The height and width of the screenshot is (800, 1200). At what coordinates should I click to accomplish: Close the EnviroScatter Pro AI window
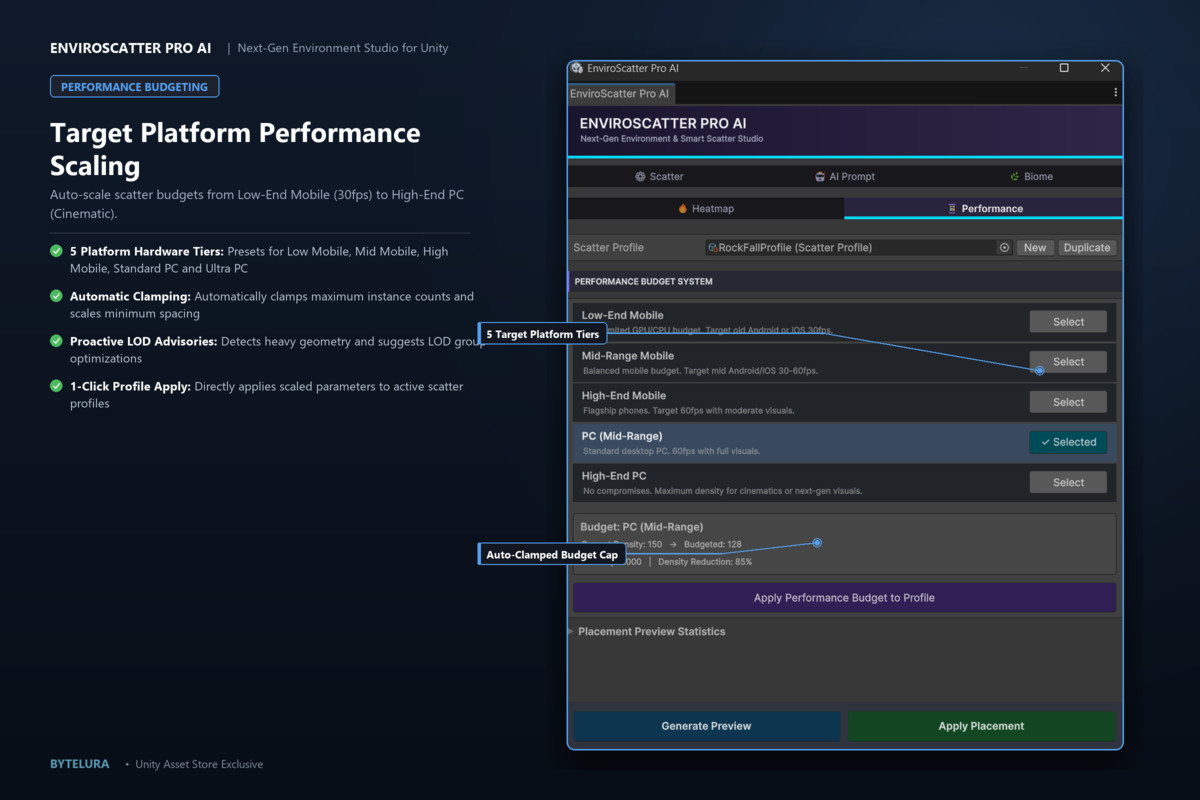tap(1105, 68)
